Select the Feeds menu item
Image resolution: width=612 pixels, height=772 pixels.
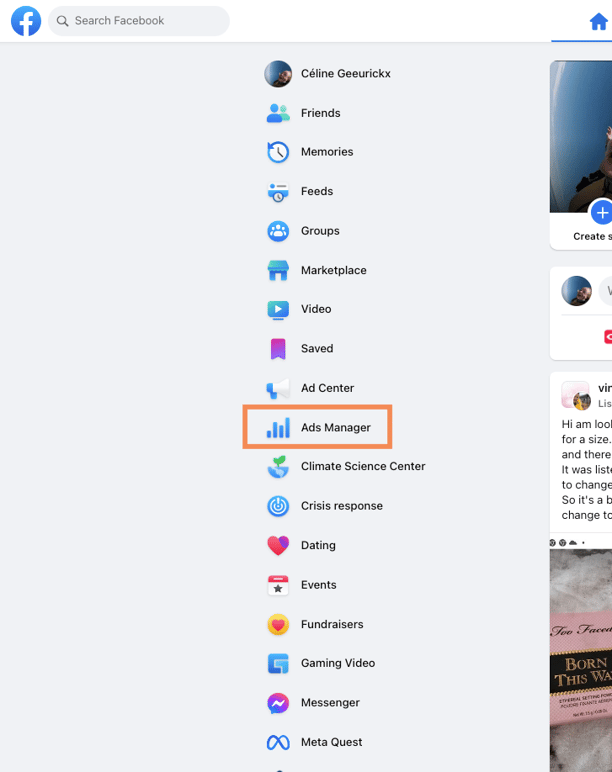click(x=316, y=191)
